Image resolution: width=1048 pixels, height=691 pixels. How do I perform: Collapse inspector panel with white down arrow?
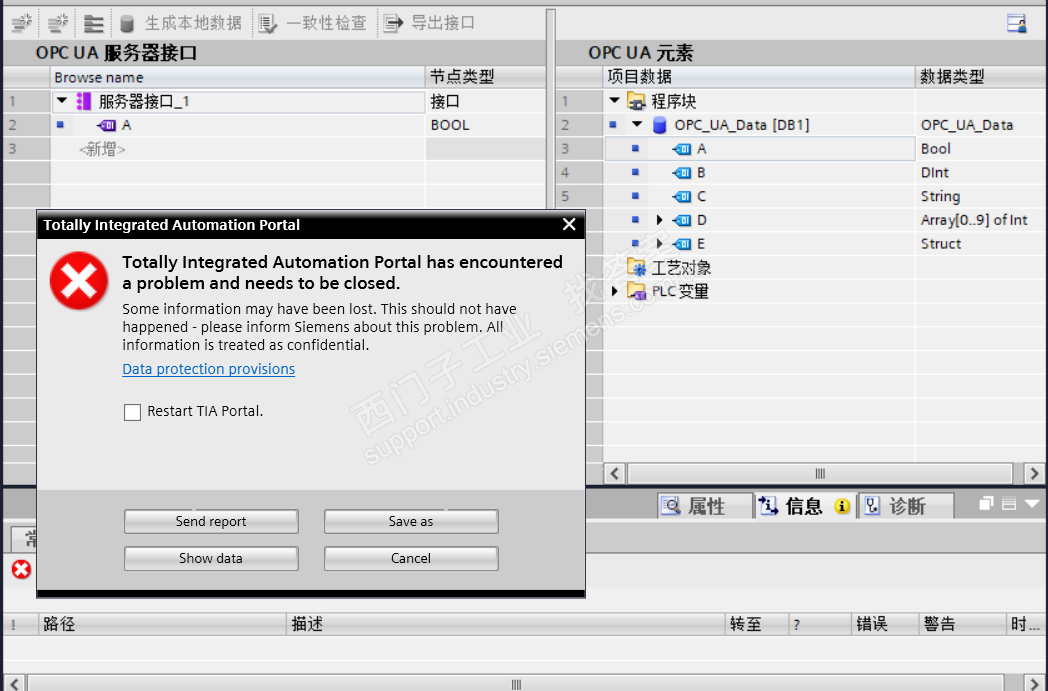click(1032, 503)
